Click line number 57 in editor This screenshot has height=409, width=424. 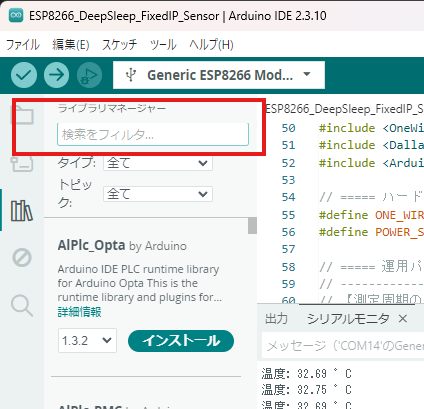coord(288,249)
